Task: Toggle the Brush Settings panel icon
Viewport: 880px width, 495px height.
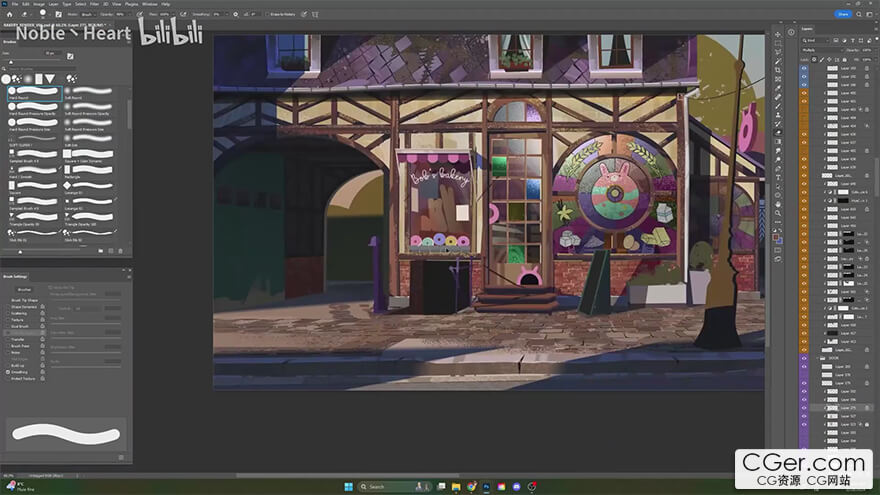Action: 58,14
